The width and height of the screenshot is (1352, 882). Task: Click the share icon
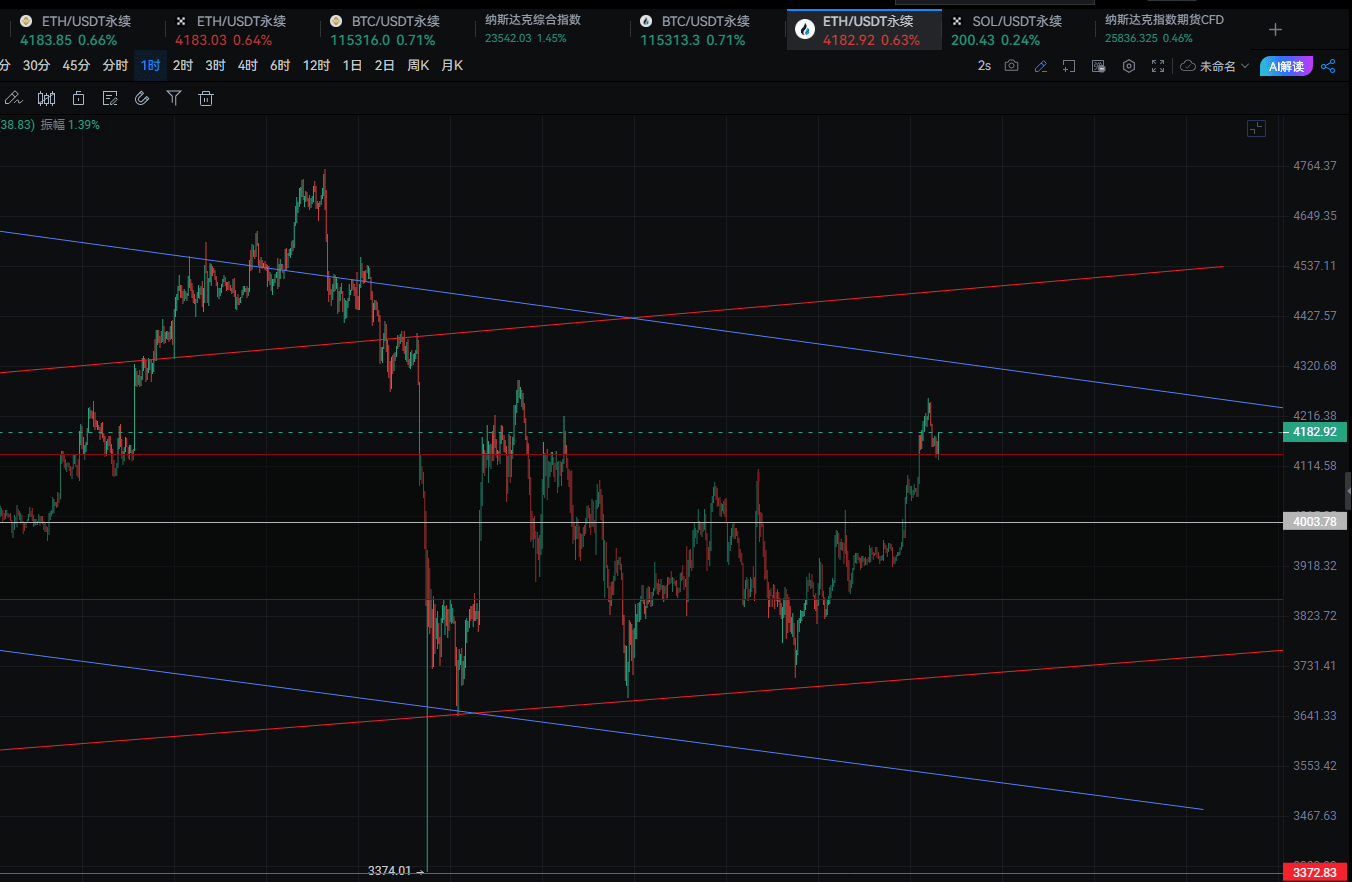tap(1328, 66)
